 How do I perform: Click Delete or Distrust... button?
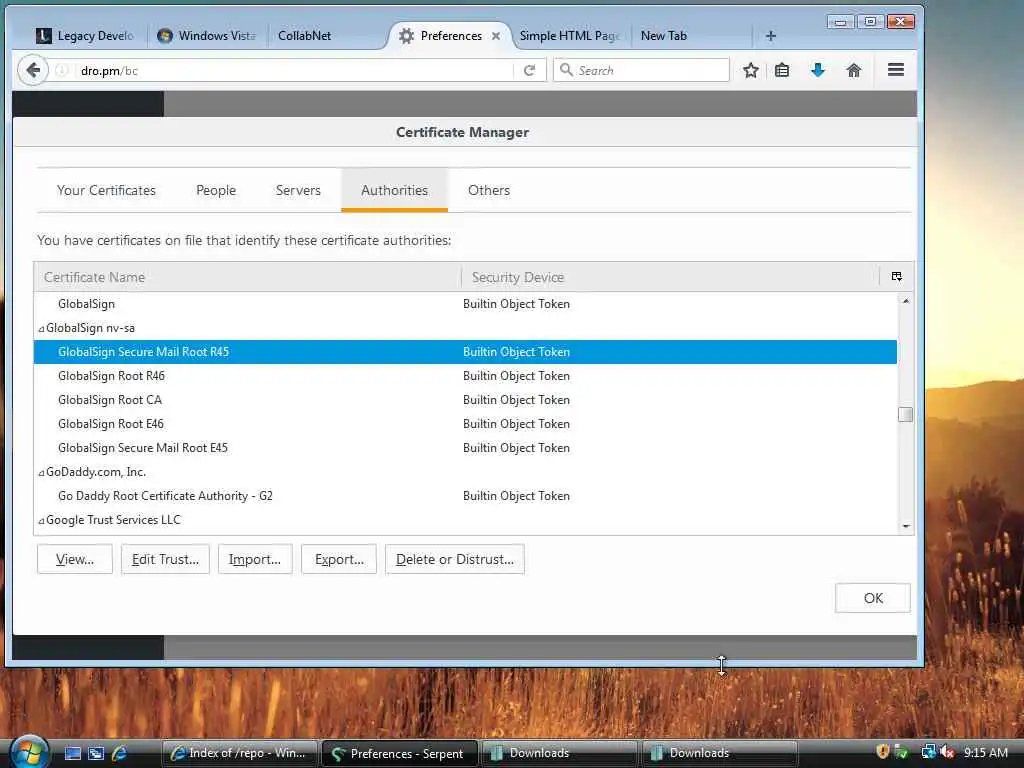click(x=455, y=559)
